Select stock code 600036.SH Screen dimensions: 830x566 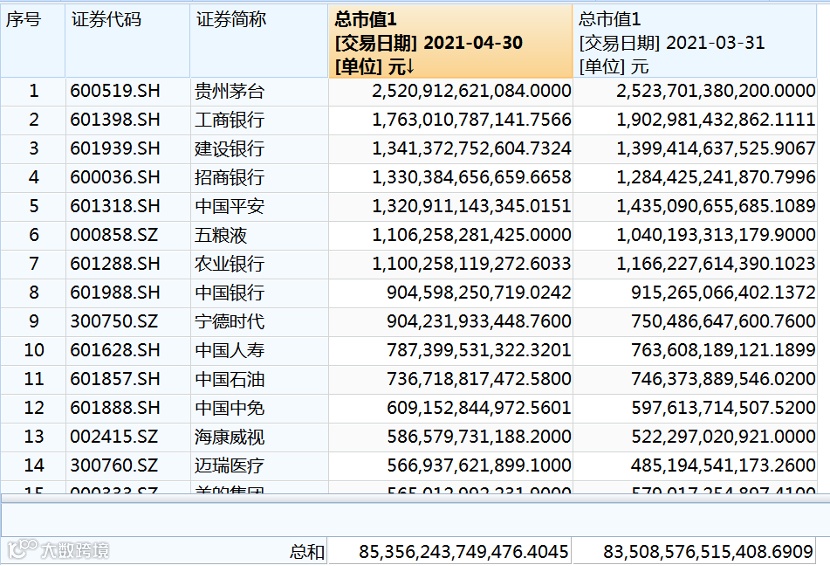tap(115, 177)
